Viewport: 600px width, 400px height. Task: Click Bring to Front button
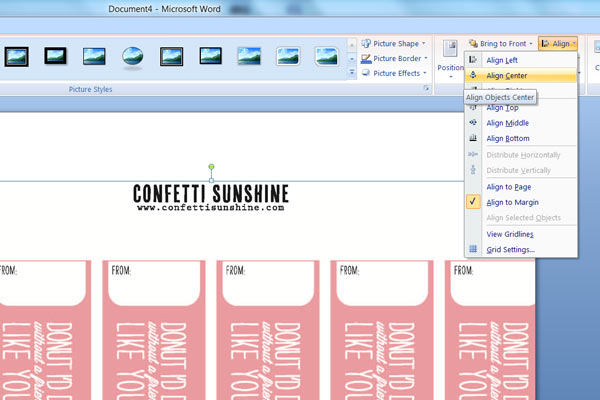tap(498, 44)
